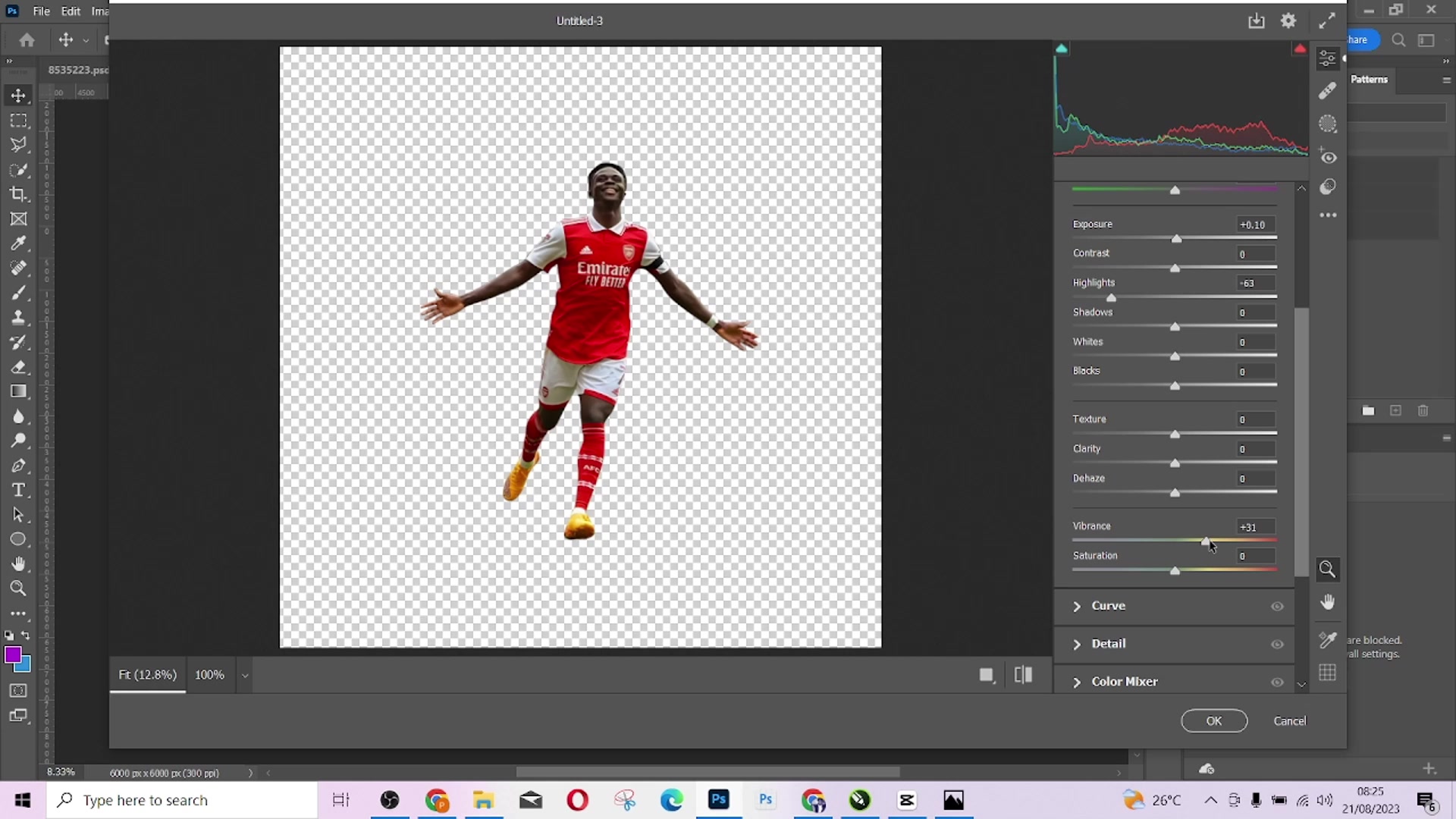Viewport: 1456px width, 819px height.
Task: Select the Camera Raw Red Eye tool
Action: tap(1327, 156)
